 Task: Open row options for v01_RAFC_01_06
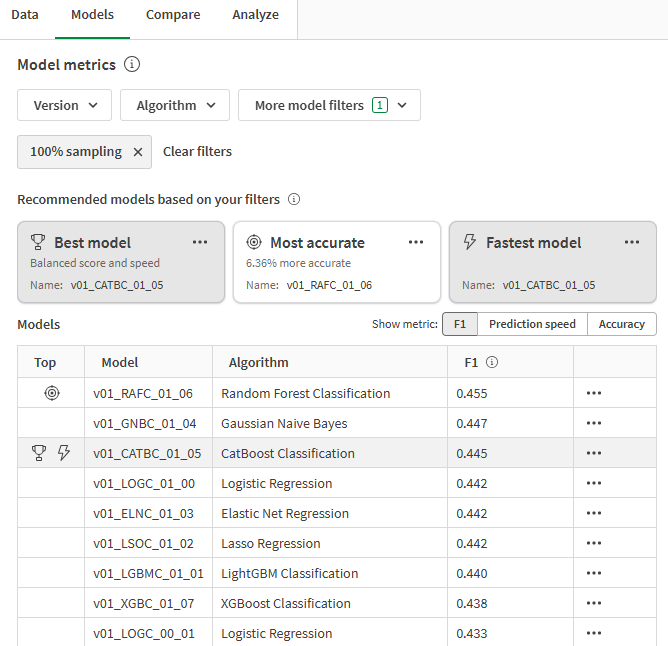[x=594, y=393]
